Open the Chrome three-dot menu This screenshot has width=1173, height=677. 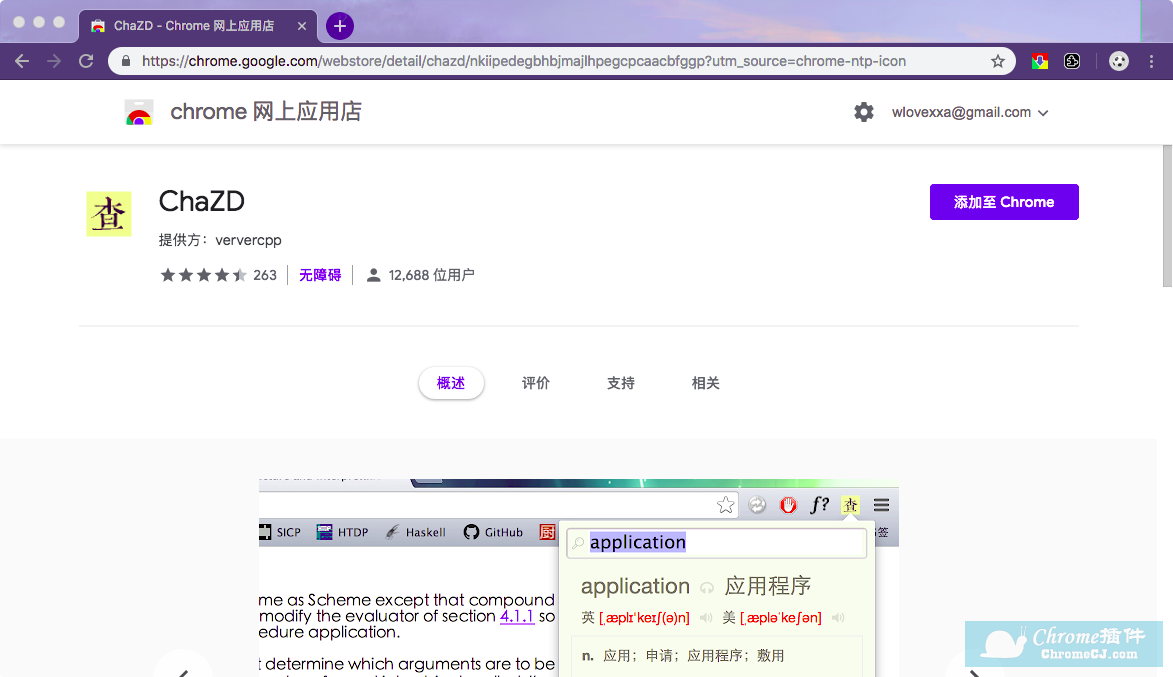tap(1151, 61)
